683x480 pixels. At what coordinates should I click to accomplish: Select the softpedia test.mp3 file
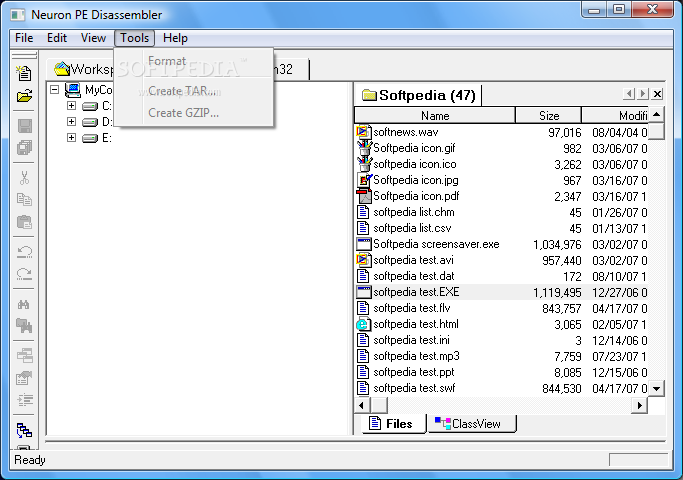coord(416,356)
